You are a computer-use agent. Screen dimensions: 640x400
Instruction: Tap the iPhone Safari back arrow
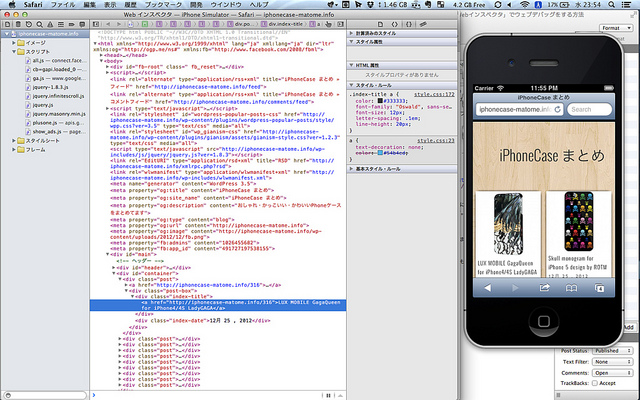pos(488,288)
